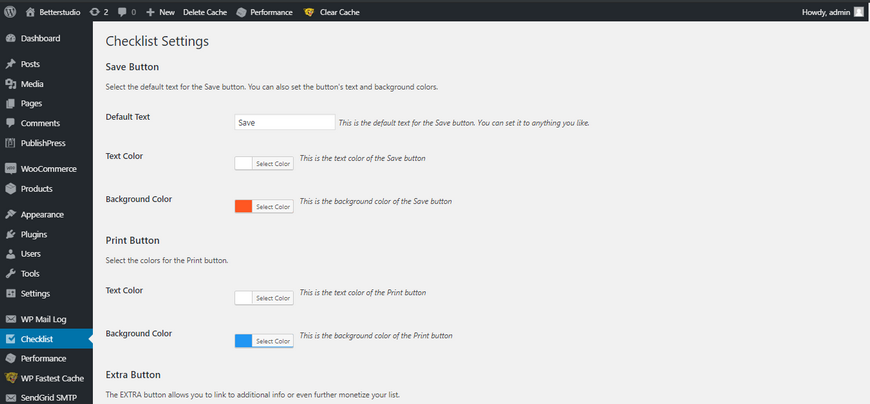Select Color button for Print Text Color
The height and width of the screenshot is (404, 870).
pos(273,298)
